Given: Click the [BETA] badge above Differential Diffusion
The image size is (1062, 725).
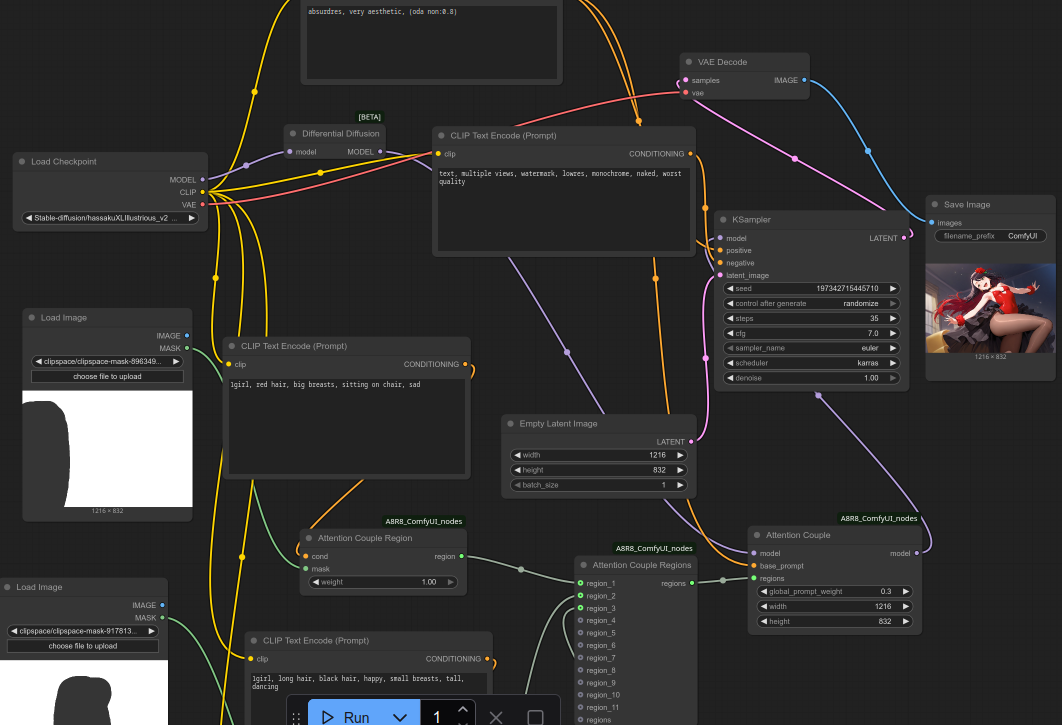Looking at the screenshot, I should tap(370, 117).
